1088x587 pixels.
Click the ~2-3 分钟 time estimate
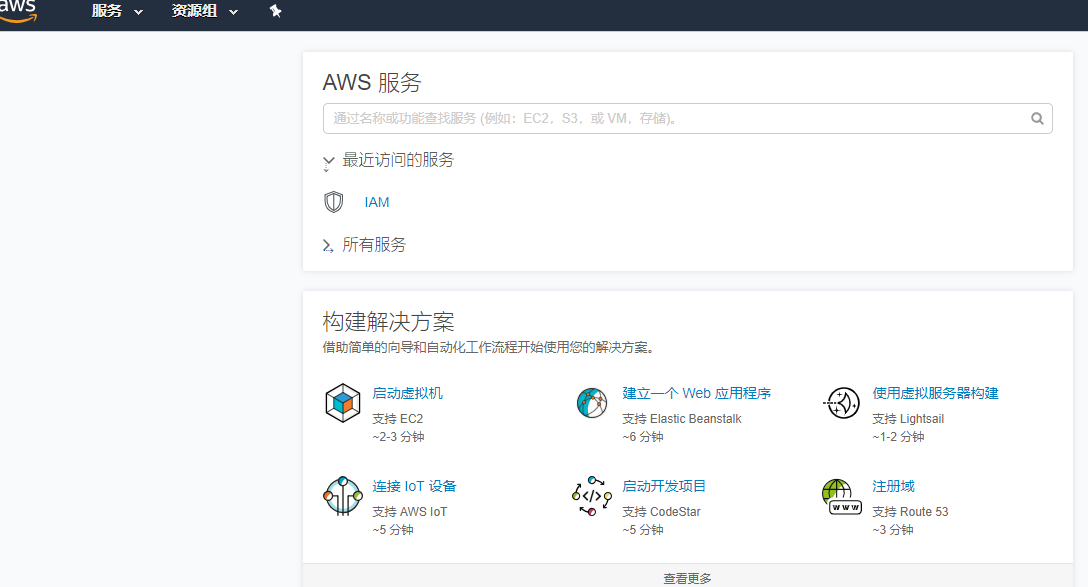(x=398, y=437)
